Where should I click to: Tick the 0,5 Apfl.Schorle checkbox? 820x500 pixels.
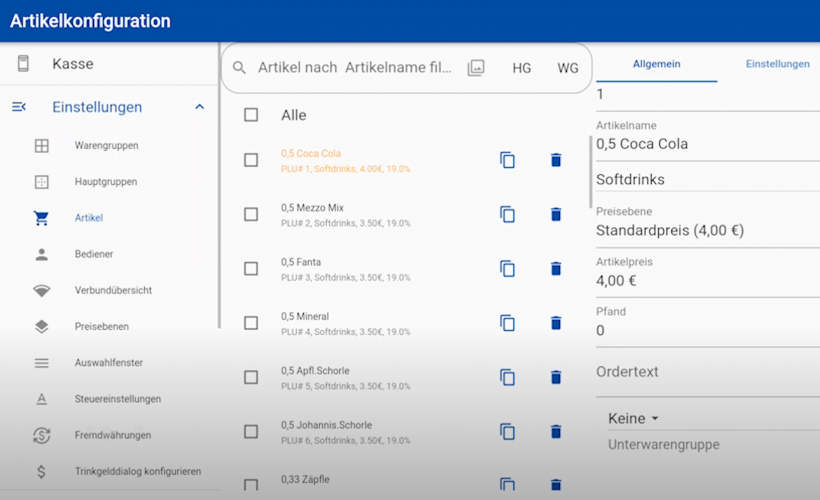pyautogui.click(x=251, y=377)
